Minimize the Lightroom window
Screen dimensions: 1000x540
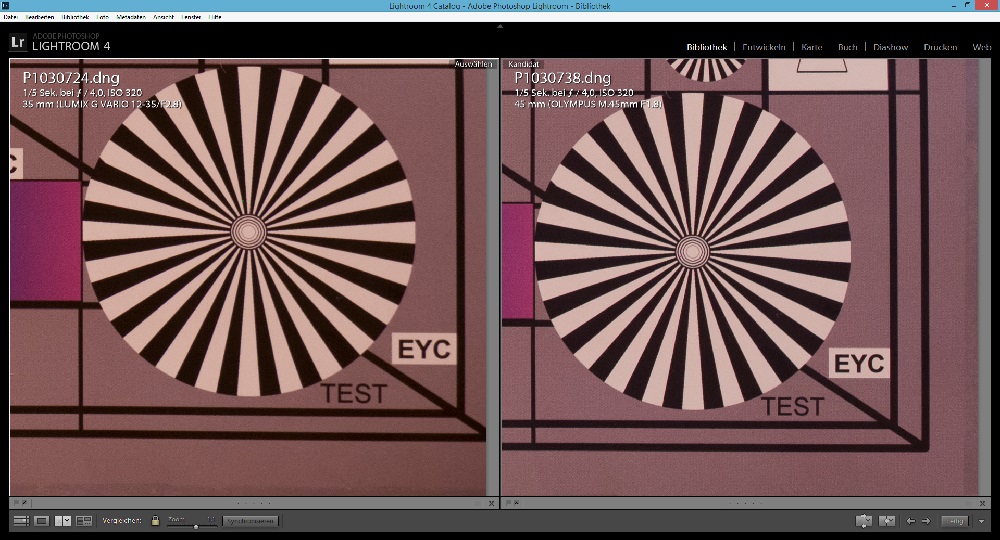point(955,6)
